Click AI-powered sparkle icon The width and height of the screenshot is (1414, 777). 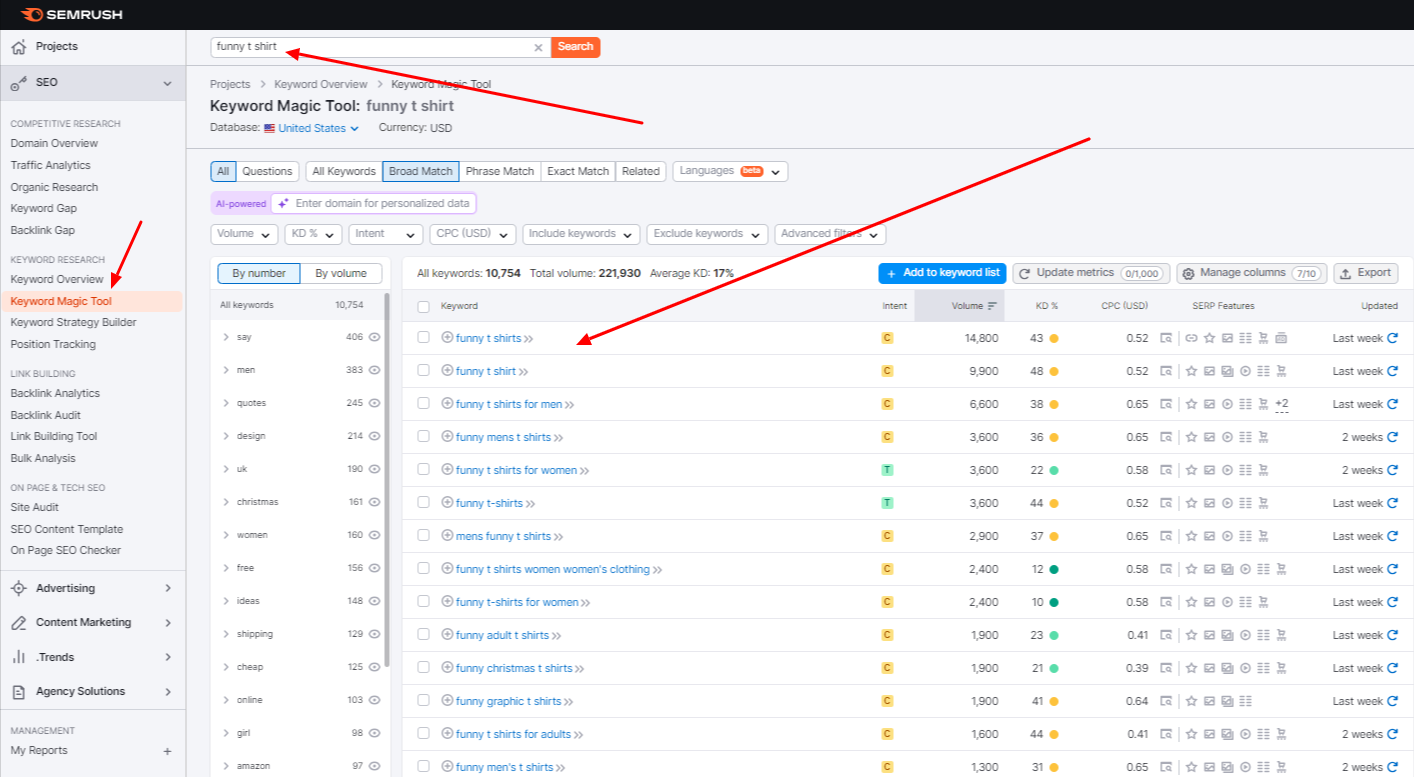point(284,203)
